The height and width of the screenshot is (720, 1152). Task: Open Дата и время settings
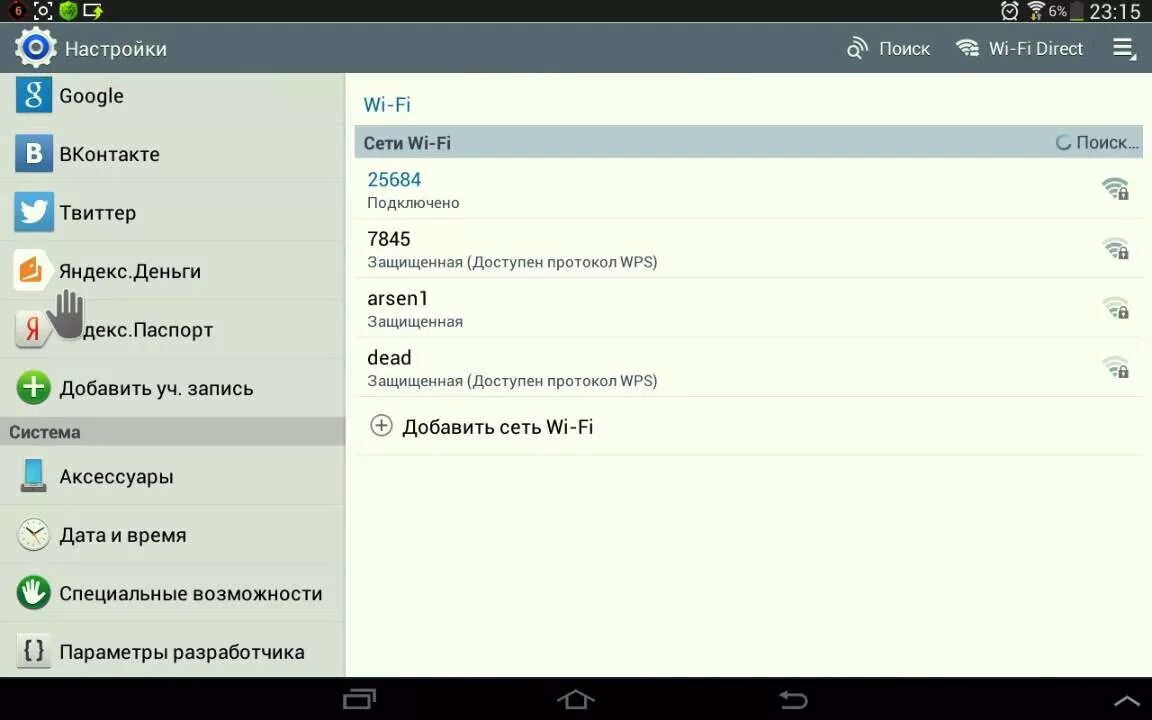[x=173, y=535]
